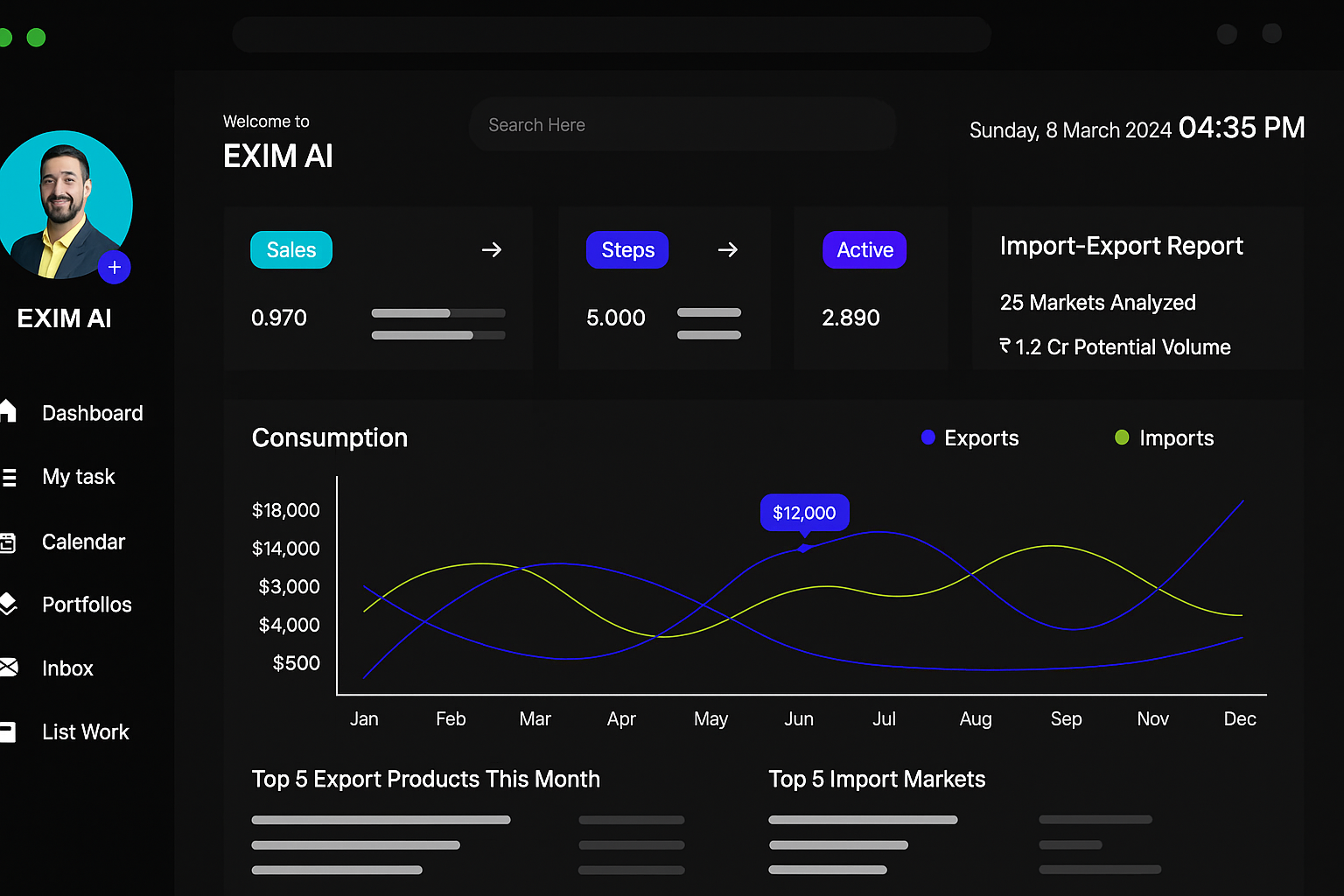Click the Portfolios layers icon
The image size is (1344, 896).
pos(8,605)
